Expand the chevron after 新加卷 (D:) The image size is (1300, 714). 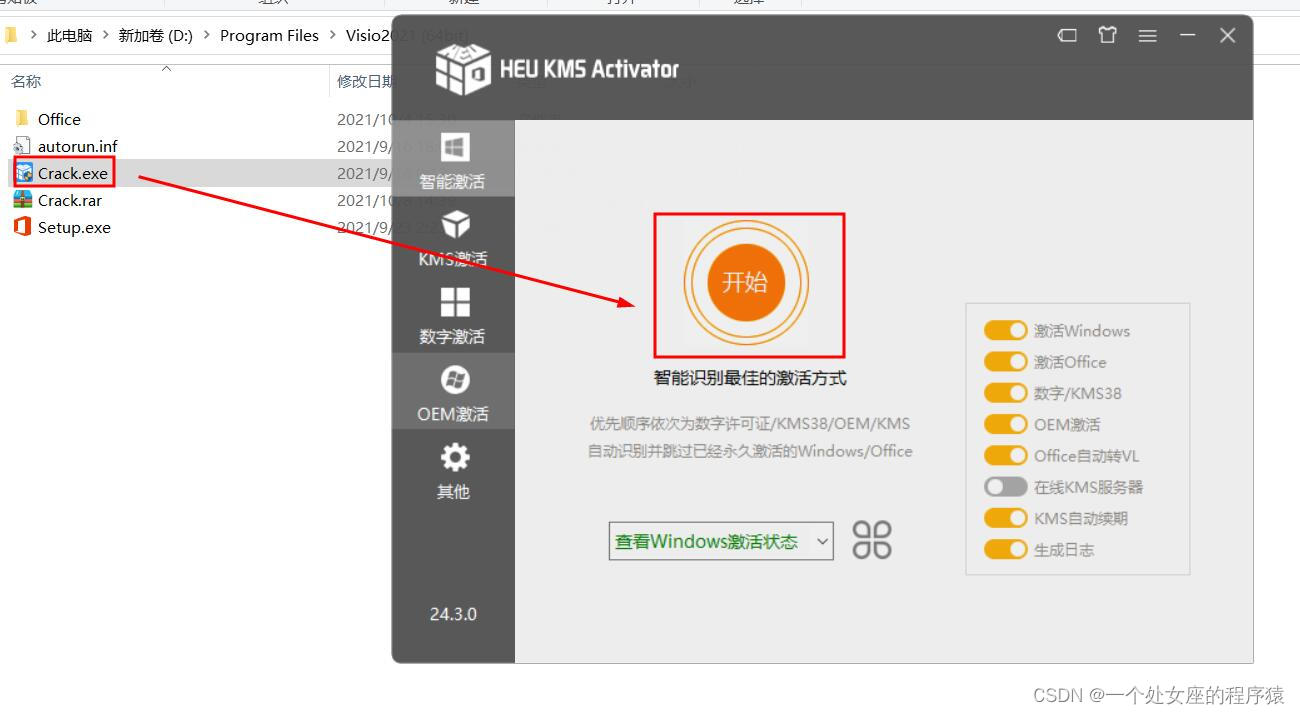(207, 35)
